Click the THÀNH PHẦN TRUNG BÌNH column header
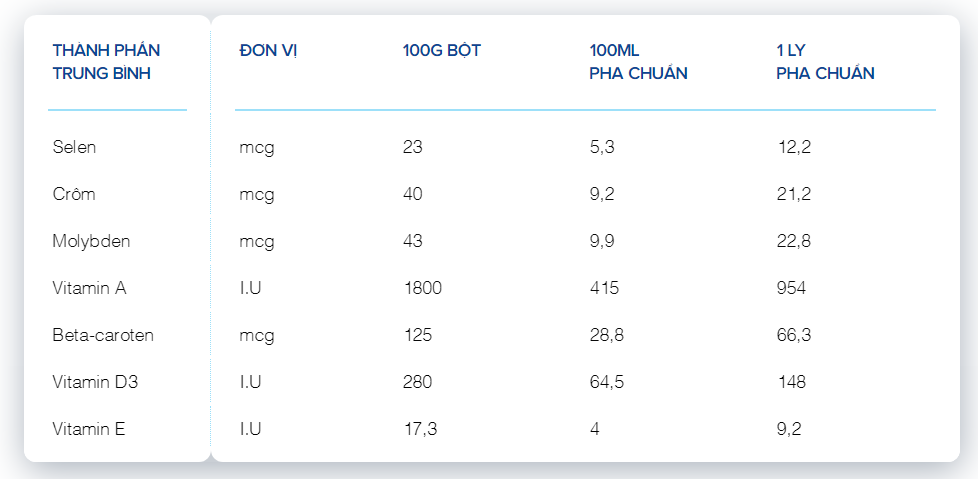The height and width of the screenshot is (479, 978). [106, 62]
